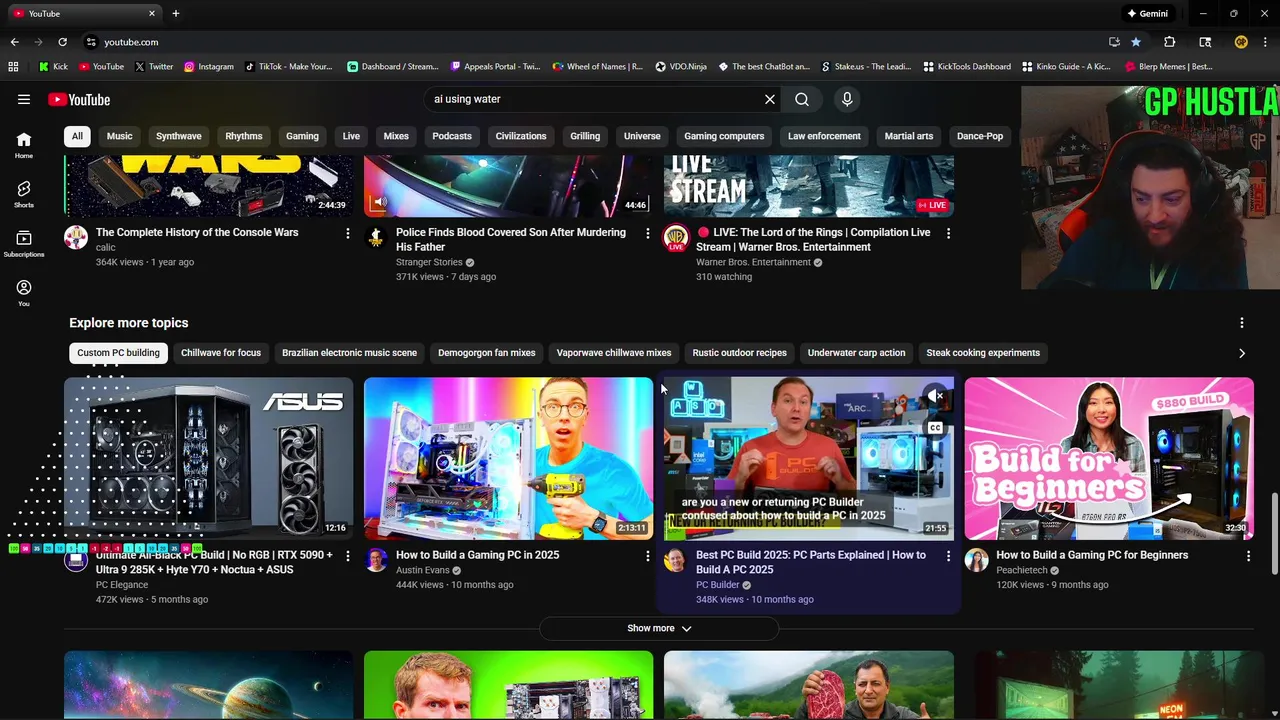Select Rustic outdoor recipes topic
The width and height of the screenshot is (1280, 720).
pyautogui.click(x=740, y=353)
